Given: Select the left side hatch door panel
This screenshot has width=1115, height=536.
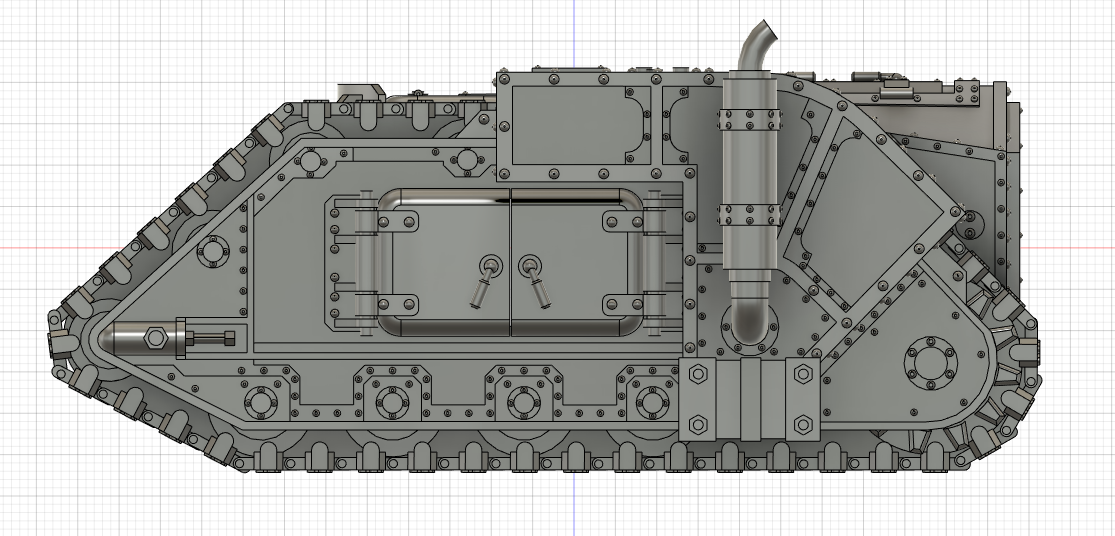Looking at the screenshot, I should [x=444, y=262].
